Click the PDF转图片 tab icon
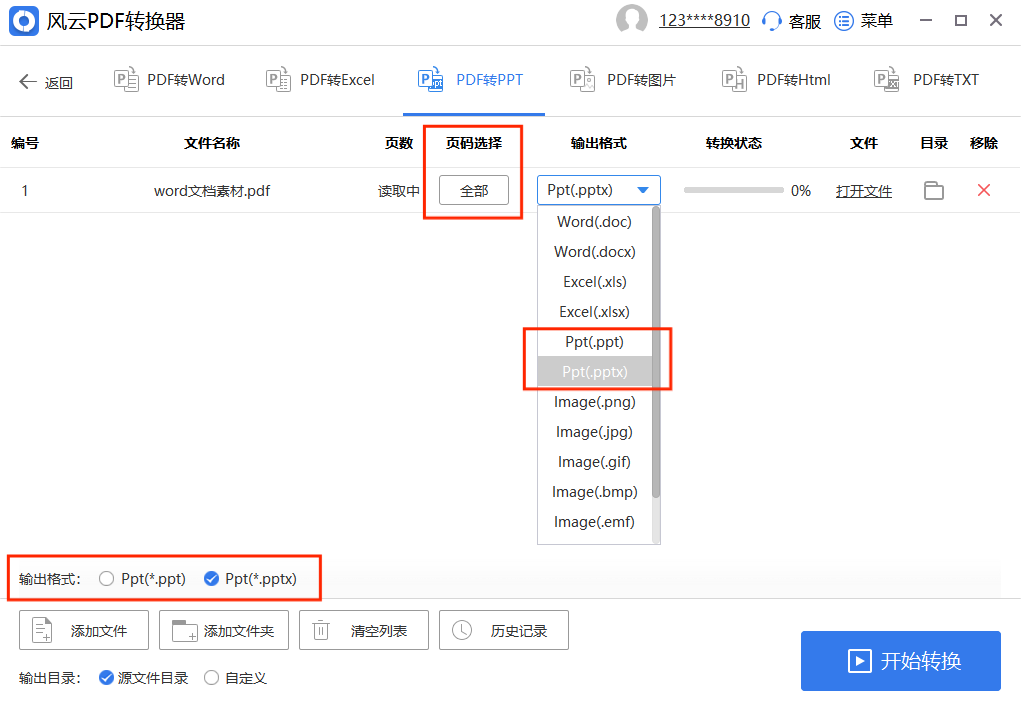Screen dimensions: 1021x708 (583, 79)
